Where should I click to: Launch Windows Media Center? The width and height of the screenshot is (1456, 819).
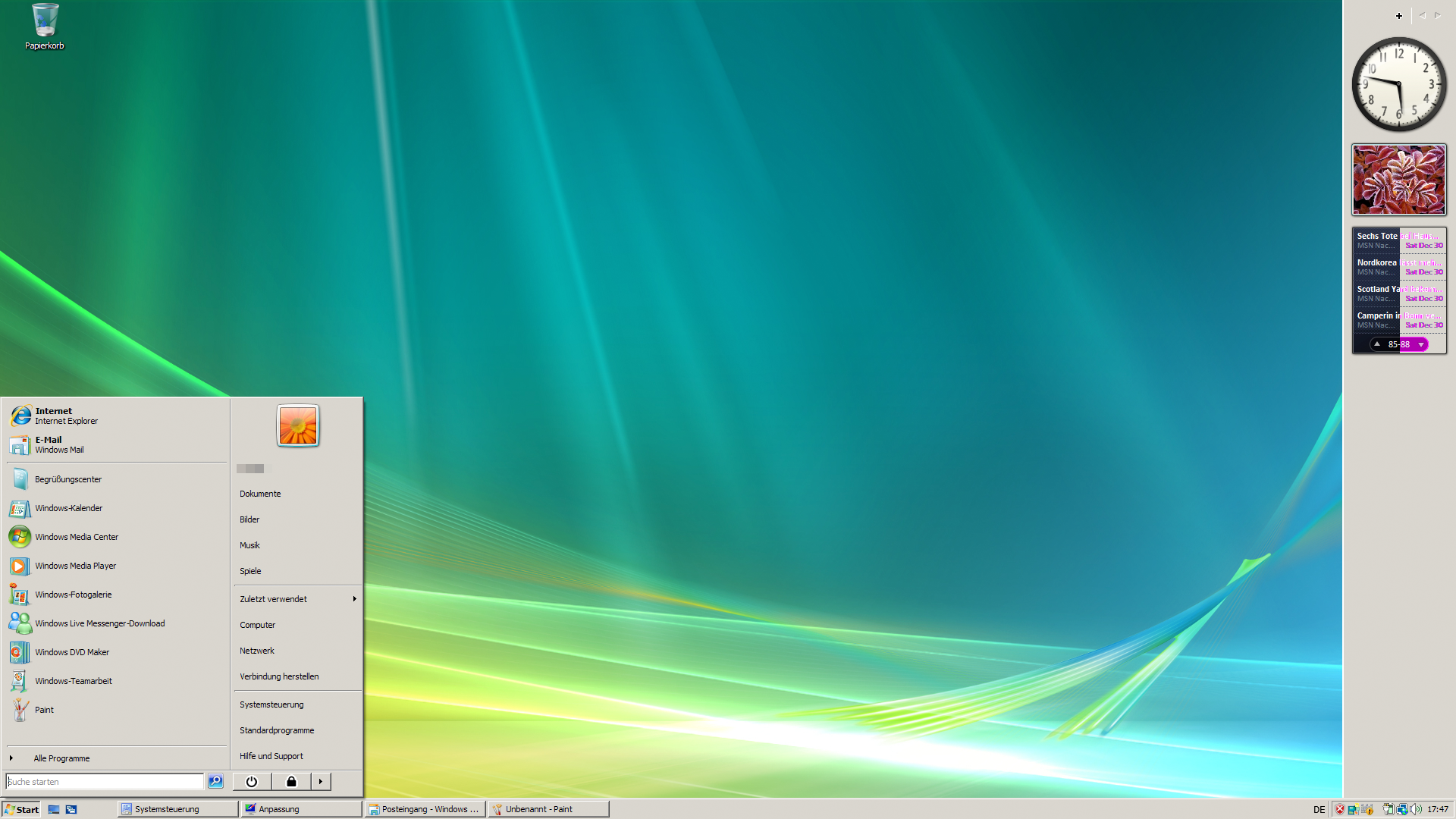tap(116, 537)
